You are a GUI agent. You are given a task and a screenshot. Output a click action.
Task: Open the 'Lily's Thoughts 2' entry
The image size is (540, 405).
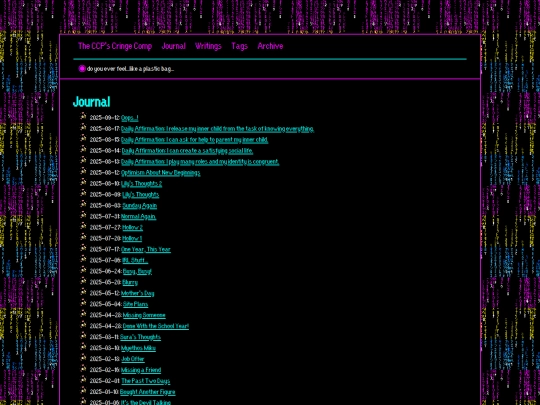pos(142,184)
